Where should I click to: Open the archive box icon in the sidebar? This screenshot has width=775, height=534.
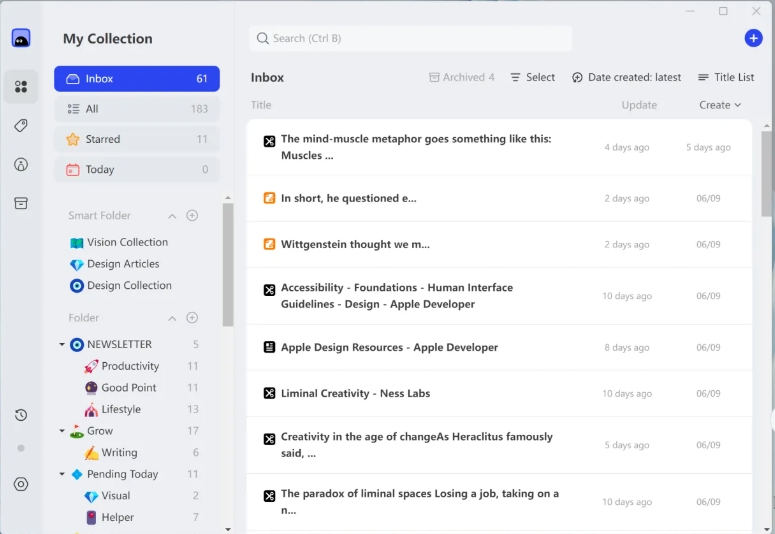[21, 203]
